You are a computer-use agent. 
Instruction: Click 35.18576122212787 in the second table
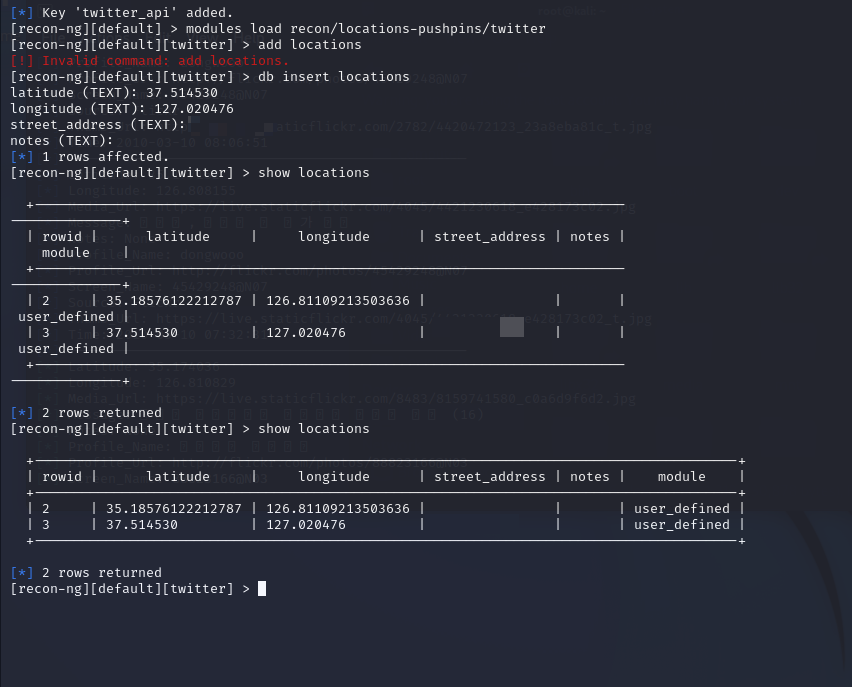click(174, 509)
